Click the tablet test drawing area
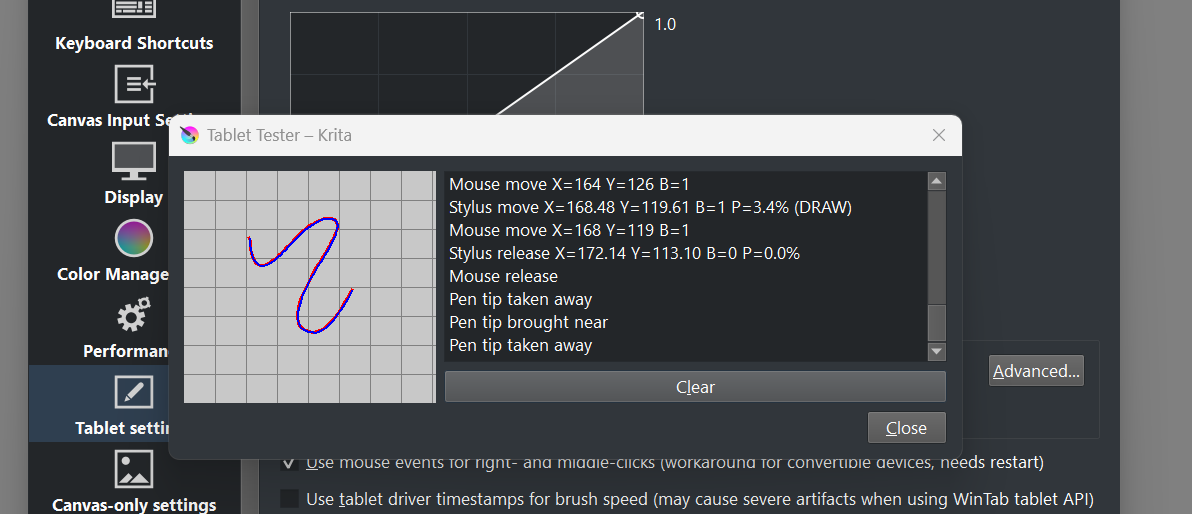 pyautogui.click(x=310, y=287)
